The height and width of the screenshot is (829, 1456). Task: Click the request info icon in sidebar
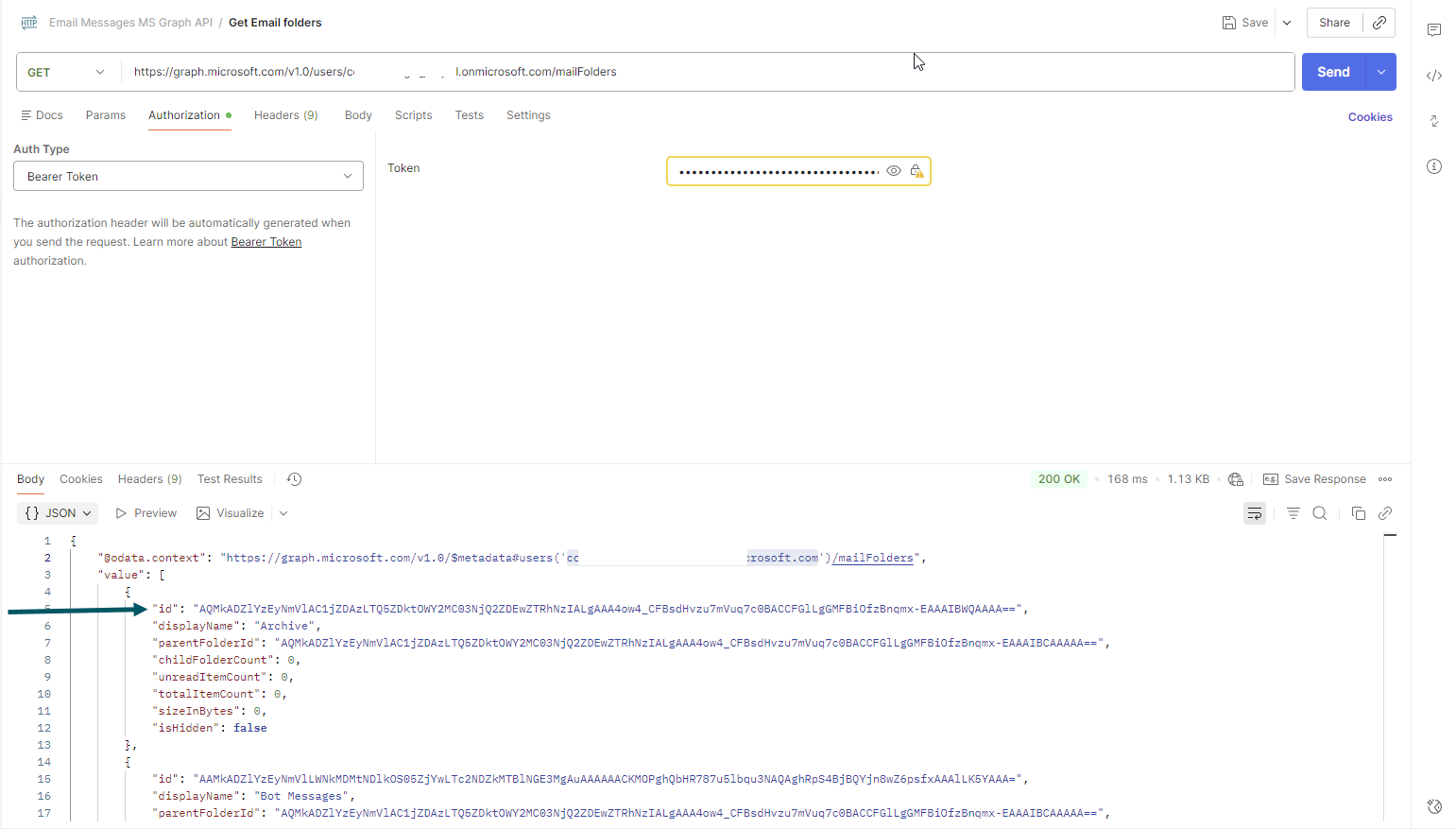click(1434, 166)
